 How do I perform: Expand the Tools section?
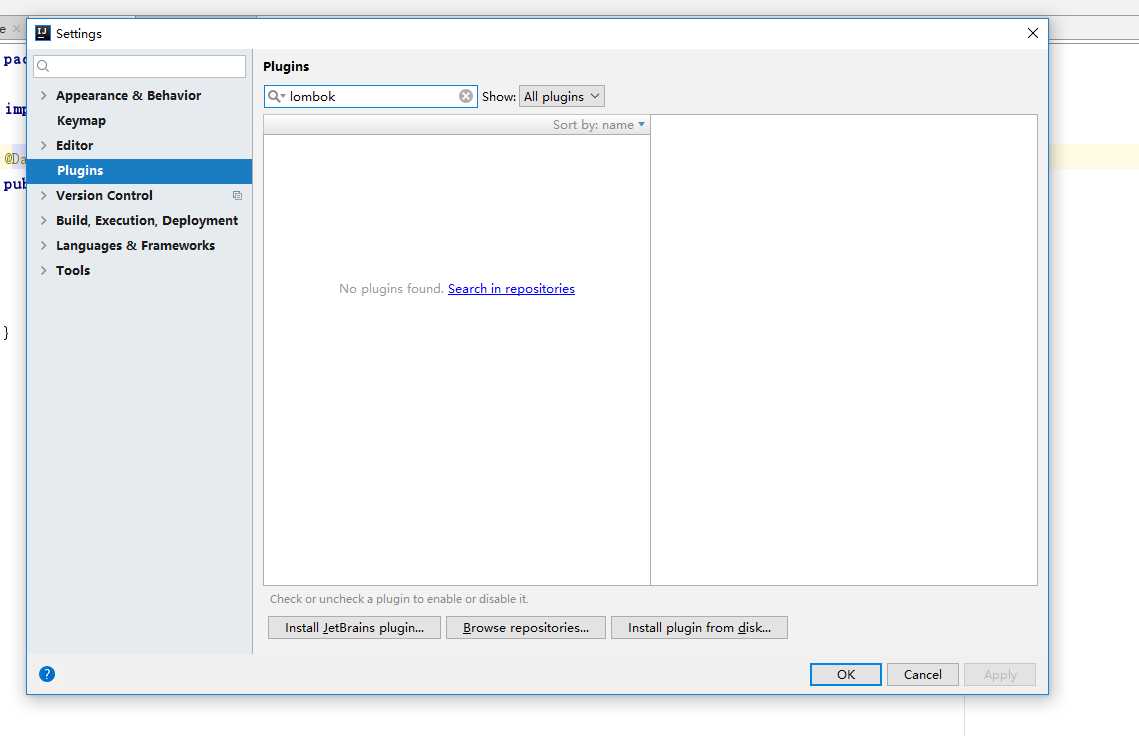point(44,270)
